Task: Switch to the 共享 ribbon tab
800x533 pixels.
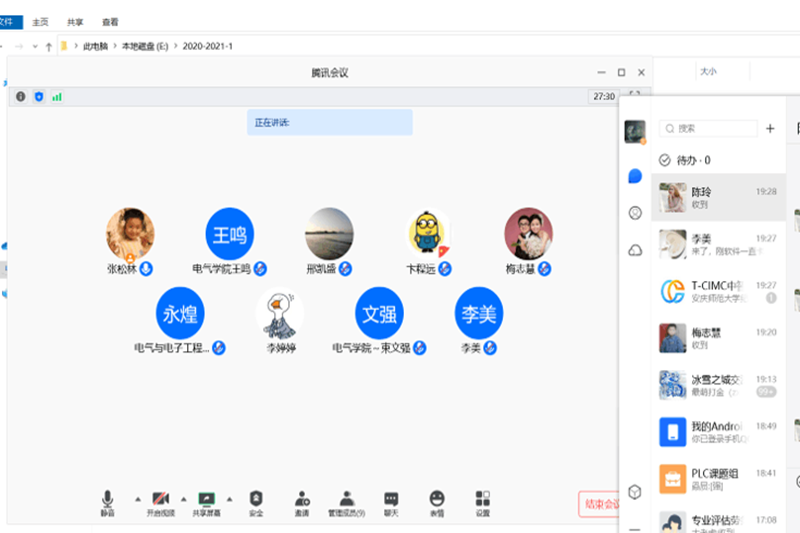Action: [75, 22]
